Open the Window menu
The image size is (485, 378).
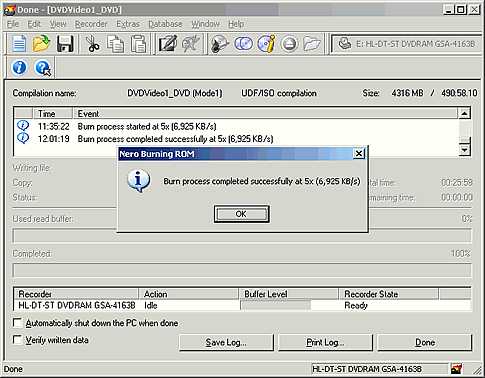pyautogui.click(x=205, y=24)
